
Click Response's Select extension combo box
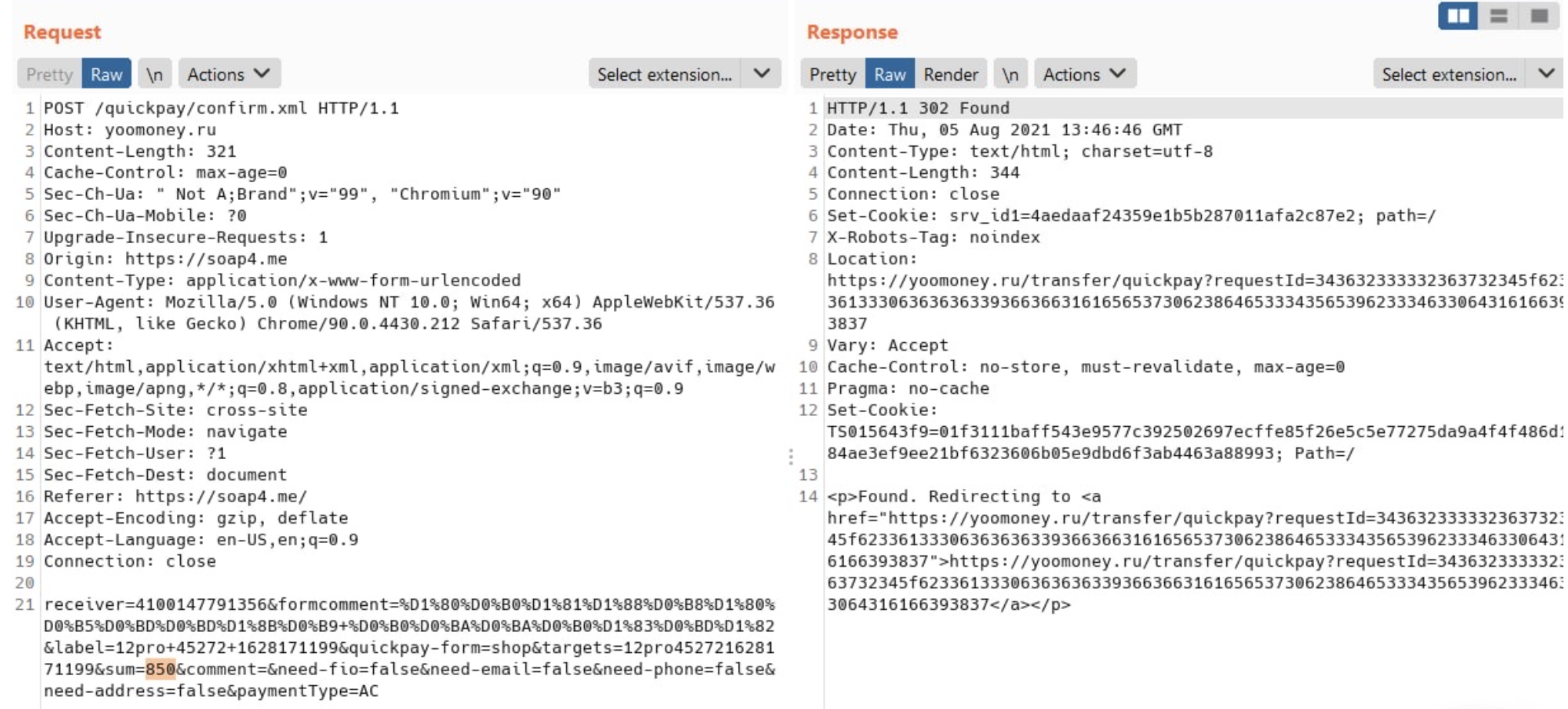pos(1448,75)
